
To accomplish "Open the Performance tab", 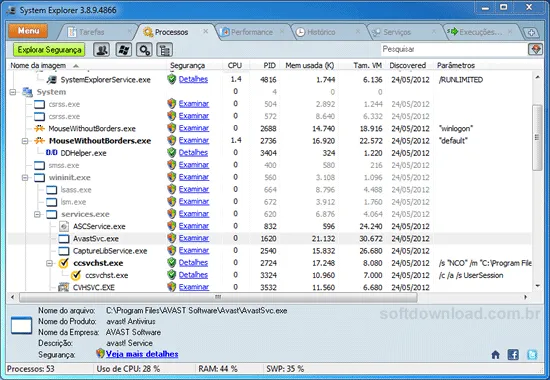I will (251, 32).
